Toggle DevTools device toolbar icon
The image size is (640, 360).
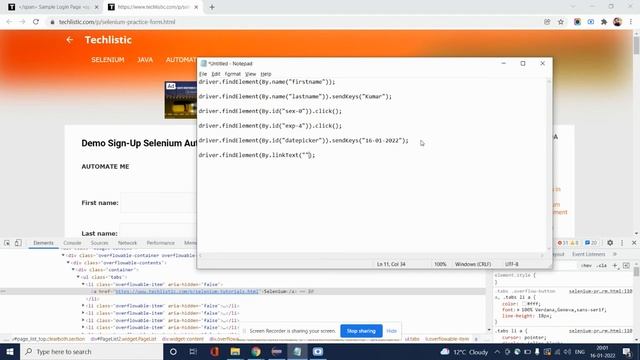click(18, 243)
